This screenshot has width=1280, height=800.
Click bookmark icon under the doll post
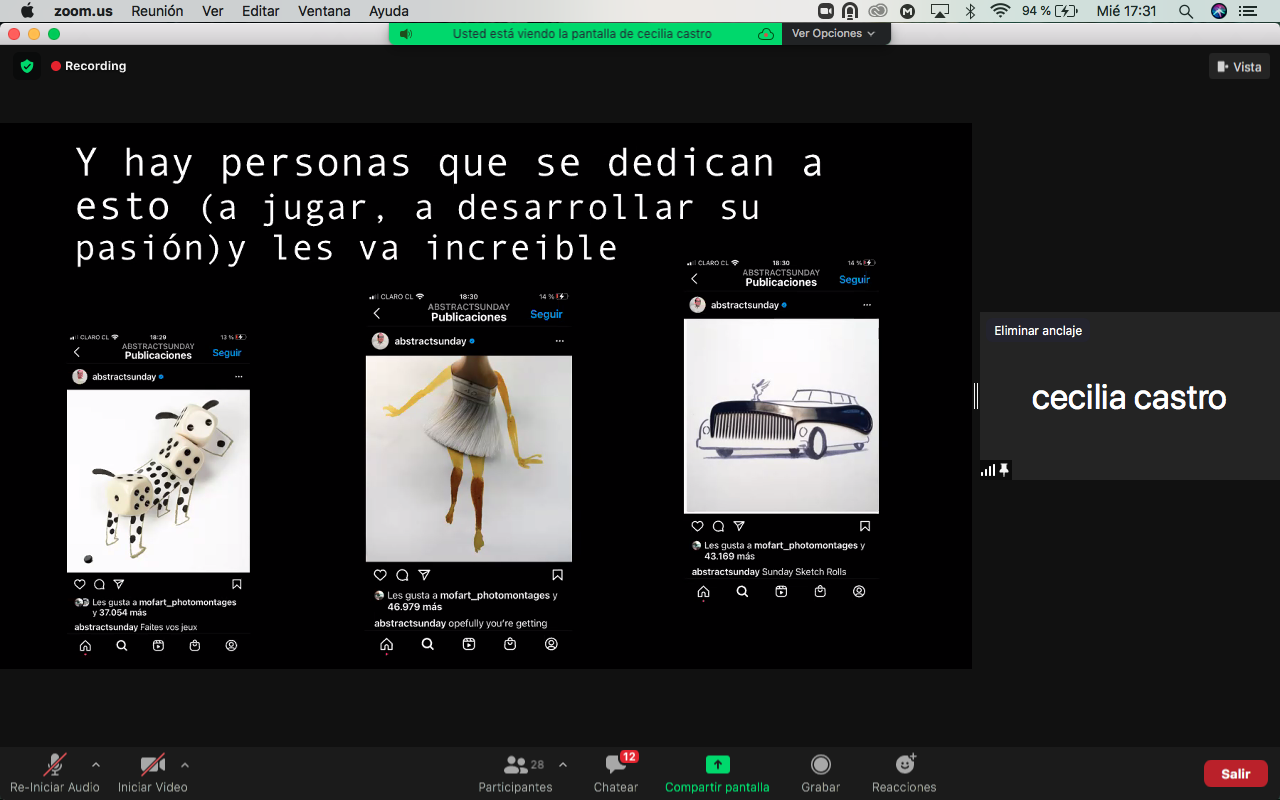pyautogui.click(x=557, y=575)
